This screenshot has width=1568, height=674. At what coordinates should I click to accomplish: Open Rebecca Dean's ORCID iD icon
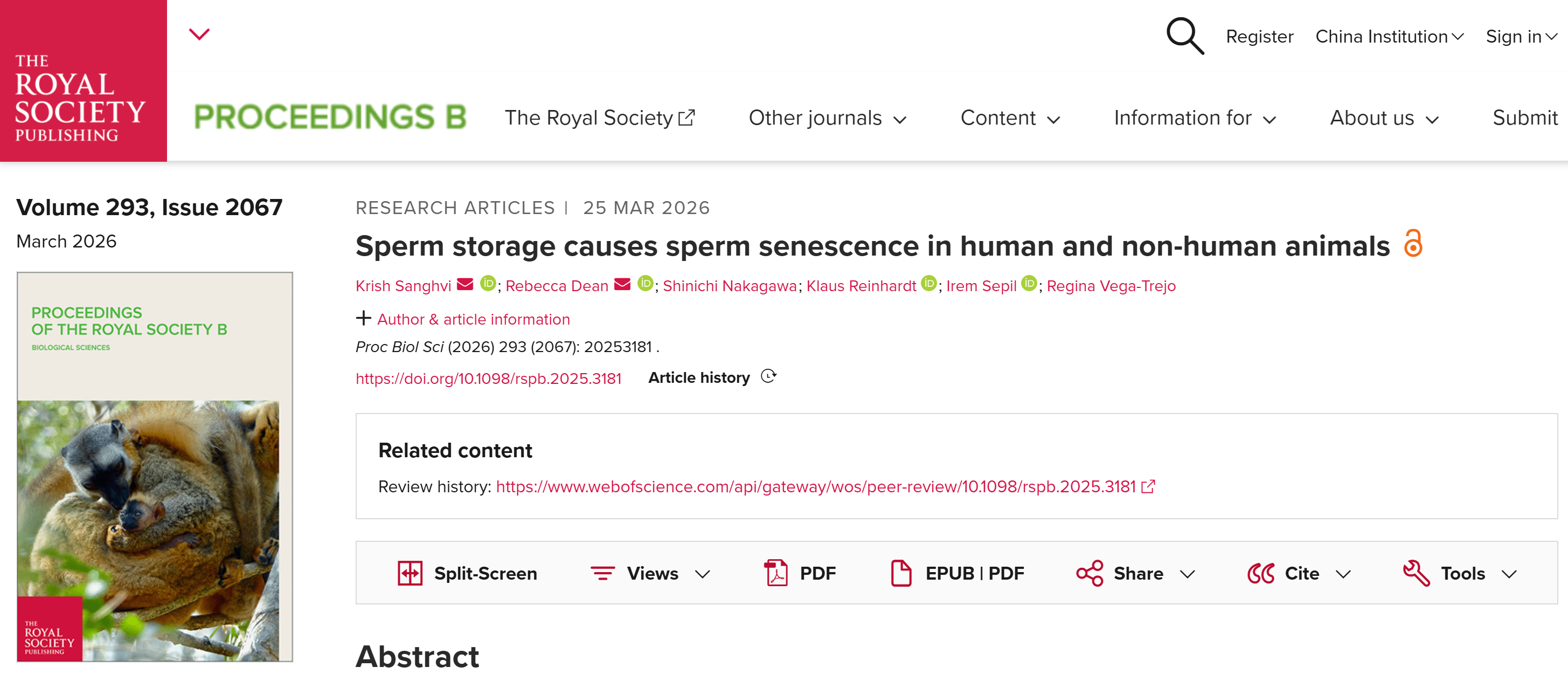coord(645,283)
